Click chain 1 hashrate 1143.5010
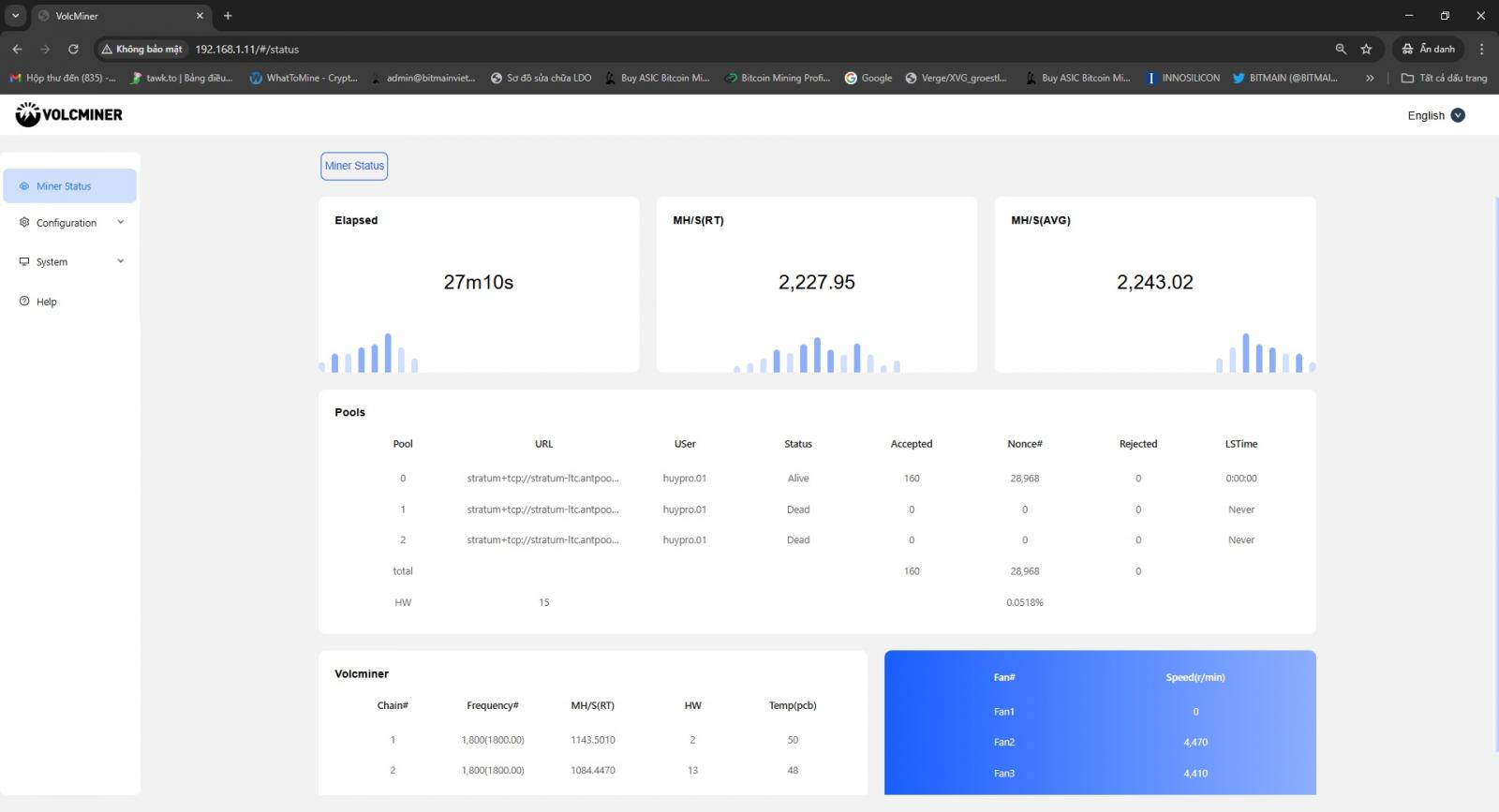The image size is (1499, 812). [x=593, y=740]
